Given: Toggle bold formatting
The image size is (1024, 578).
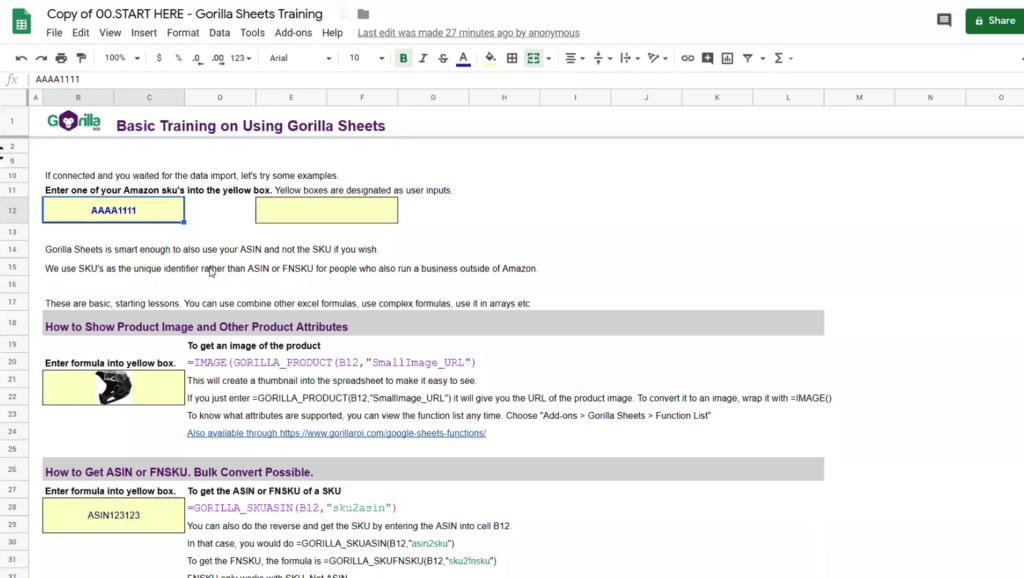Looking at the screenshot, I should coord(404,58).
